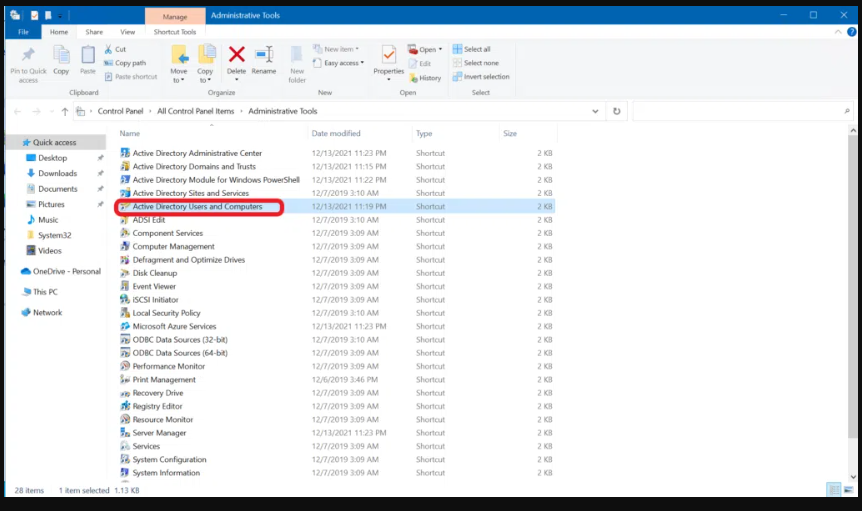Open the Event Viewer shortcut
This screenshot has height=511, width=862.
pyautogui.click(x=154, y=286)
